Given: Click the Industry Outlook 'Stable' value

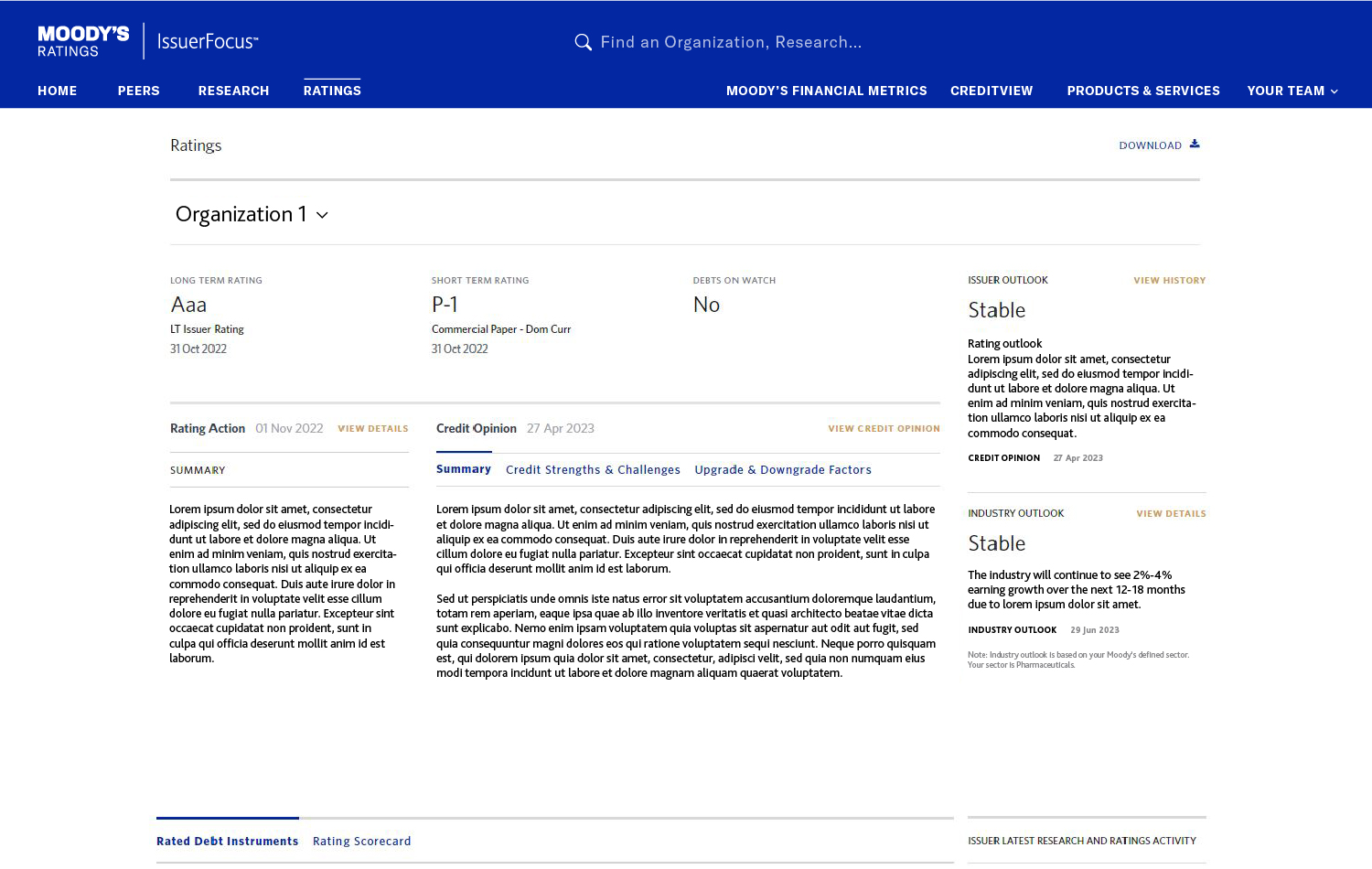Looking at the screenshot, I should coord(996,543).
